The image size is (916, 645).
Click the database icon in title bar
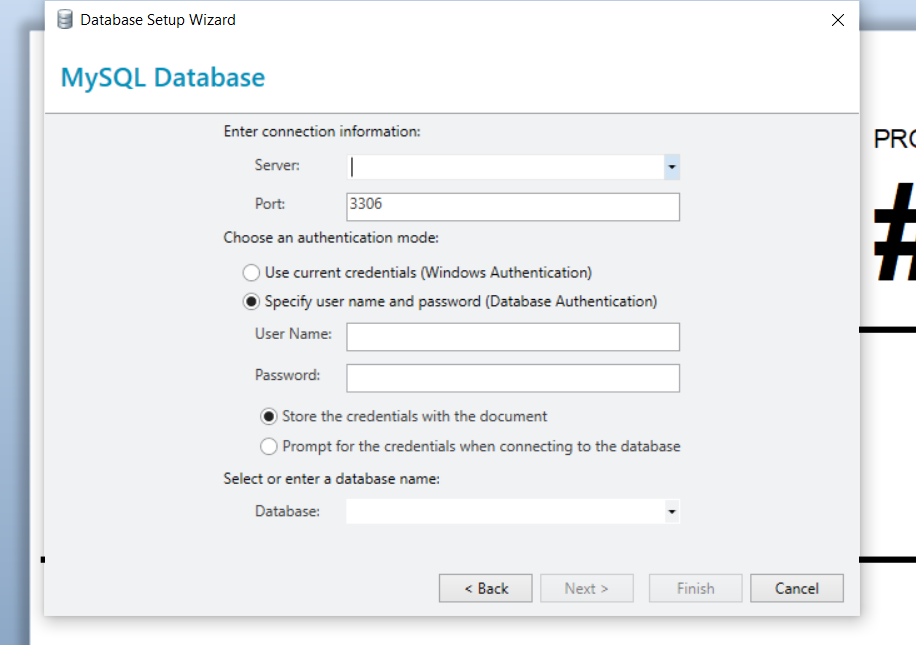[65, 19]
